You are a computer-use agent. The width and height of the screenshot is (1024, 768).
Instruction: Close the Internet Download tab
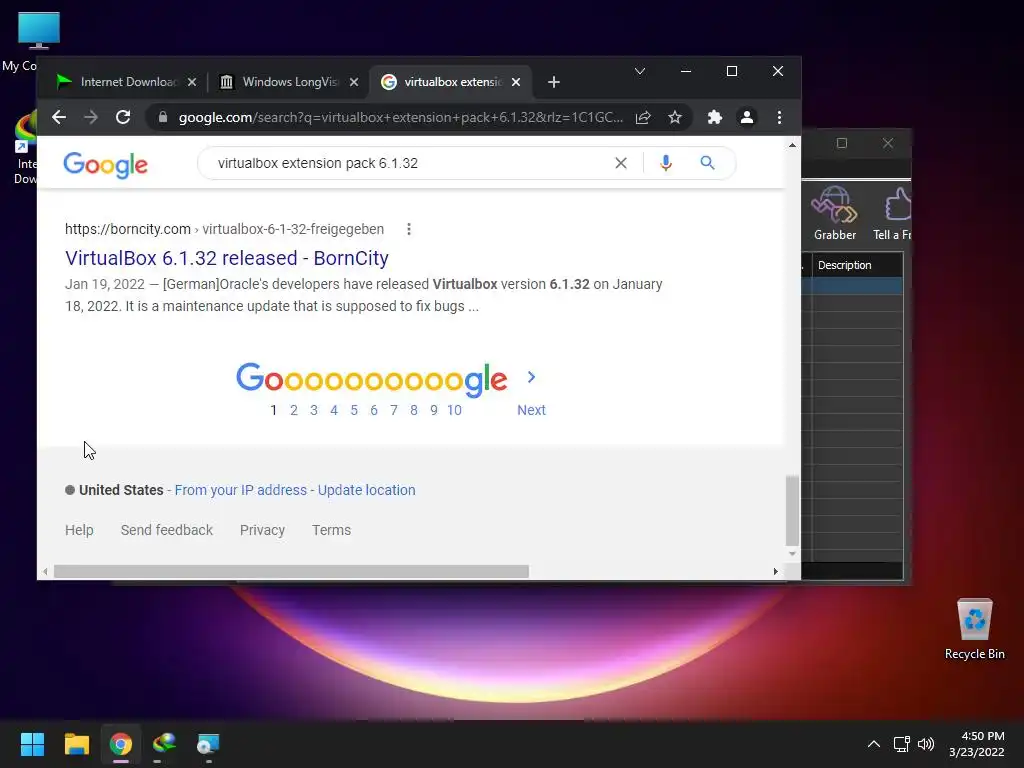click(x=192, y=82)
